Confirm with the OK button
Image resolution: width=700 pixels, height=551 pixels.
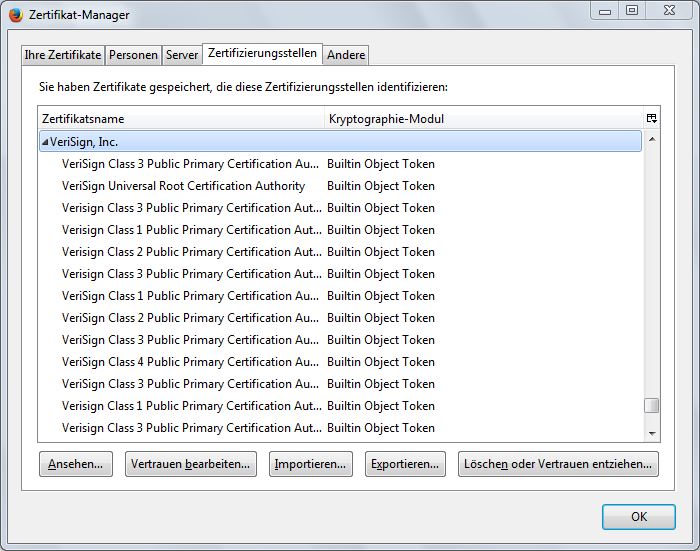click(639, 517)
